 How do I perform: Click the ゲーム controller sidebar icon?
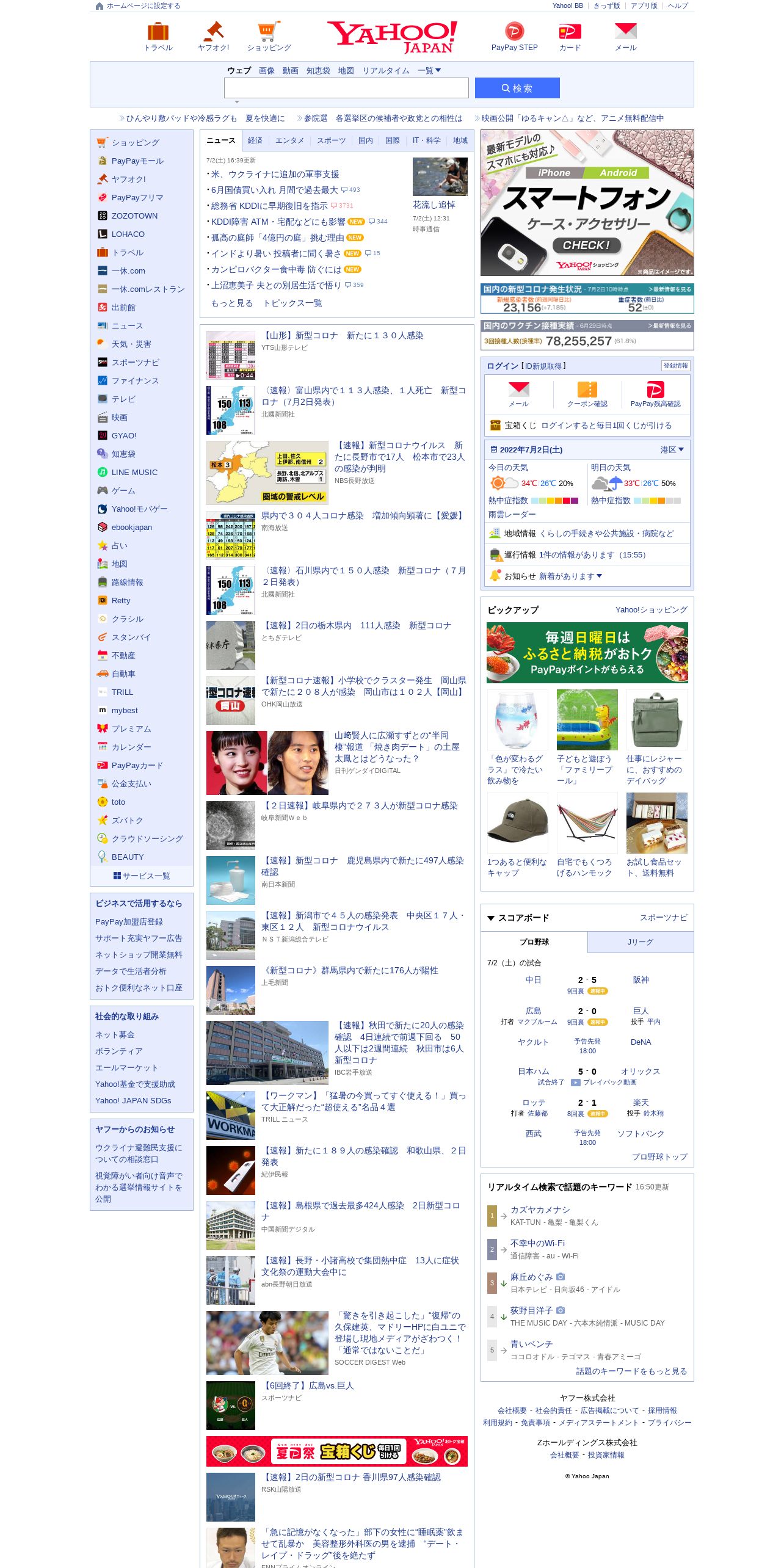103,490
